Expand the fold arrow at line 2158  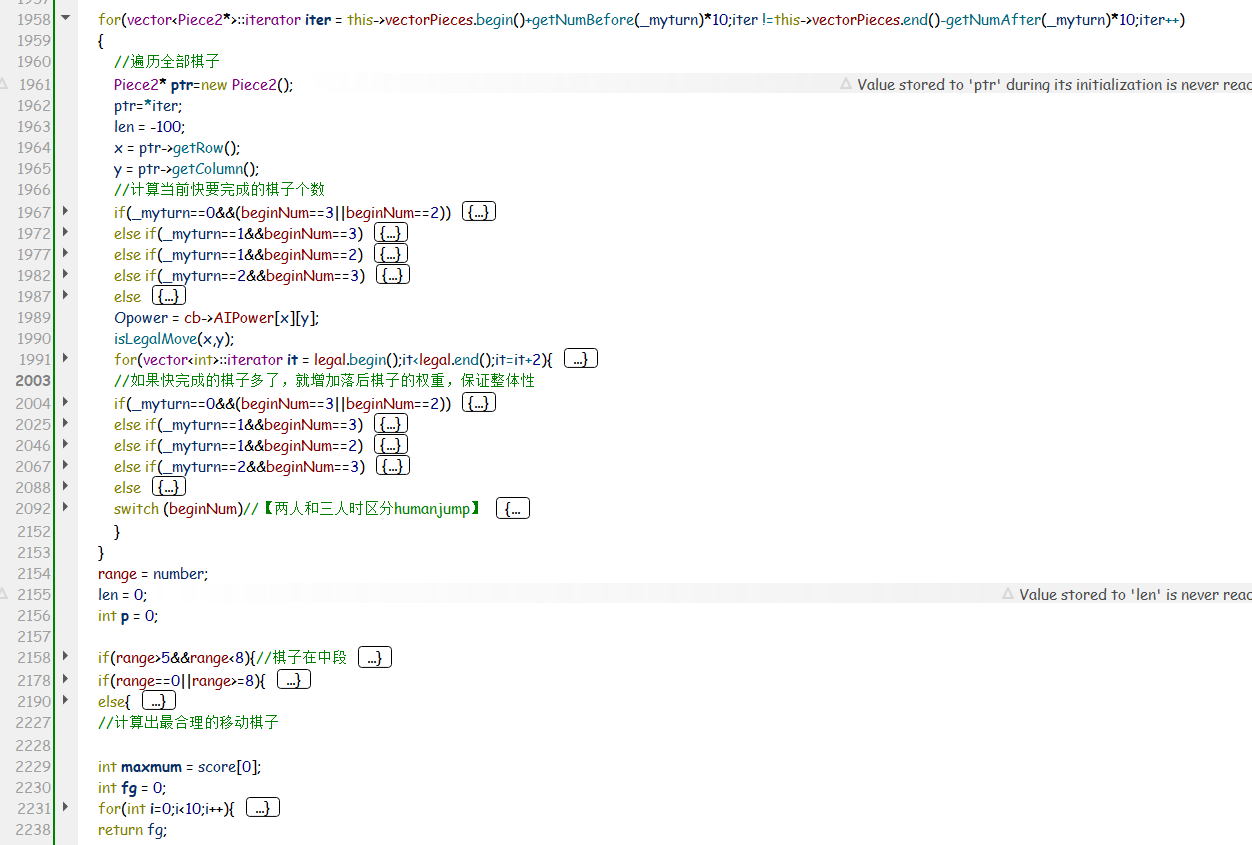tap(66, 656)
